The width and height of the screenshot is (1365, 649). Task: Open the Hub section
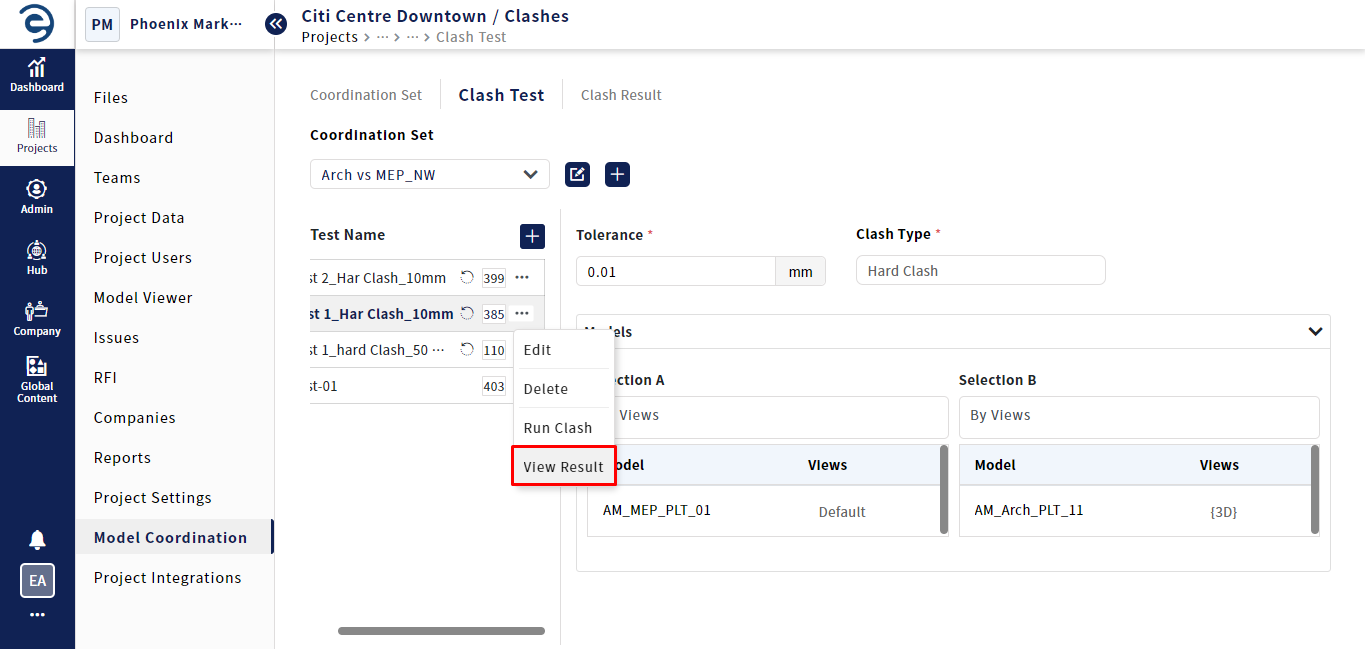point(37,258)
